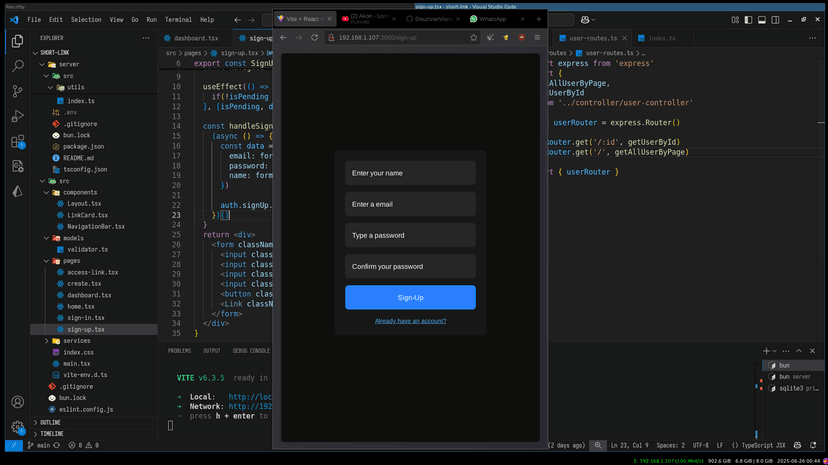Click the Confirm your password field
This screenshot has height=465, width=828.
pyautogui.click(x=410, y=267)
